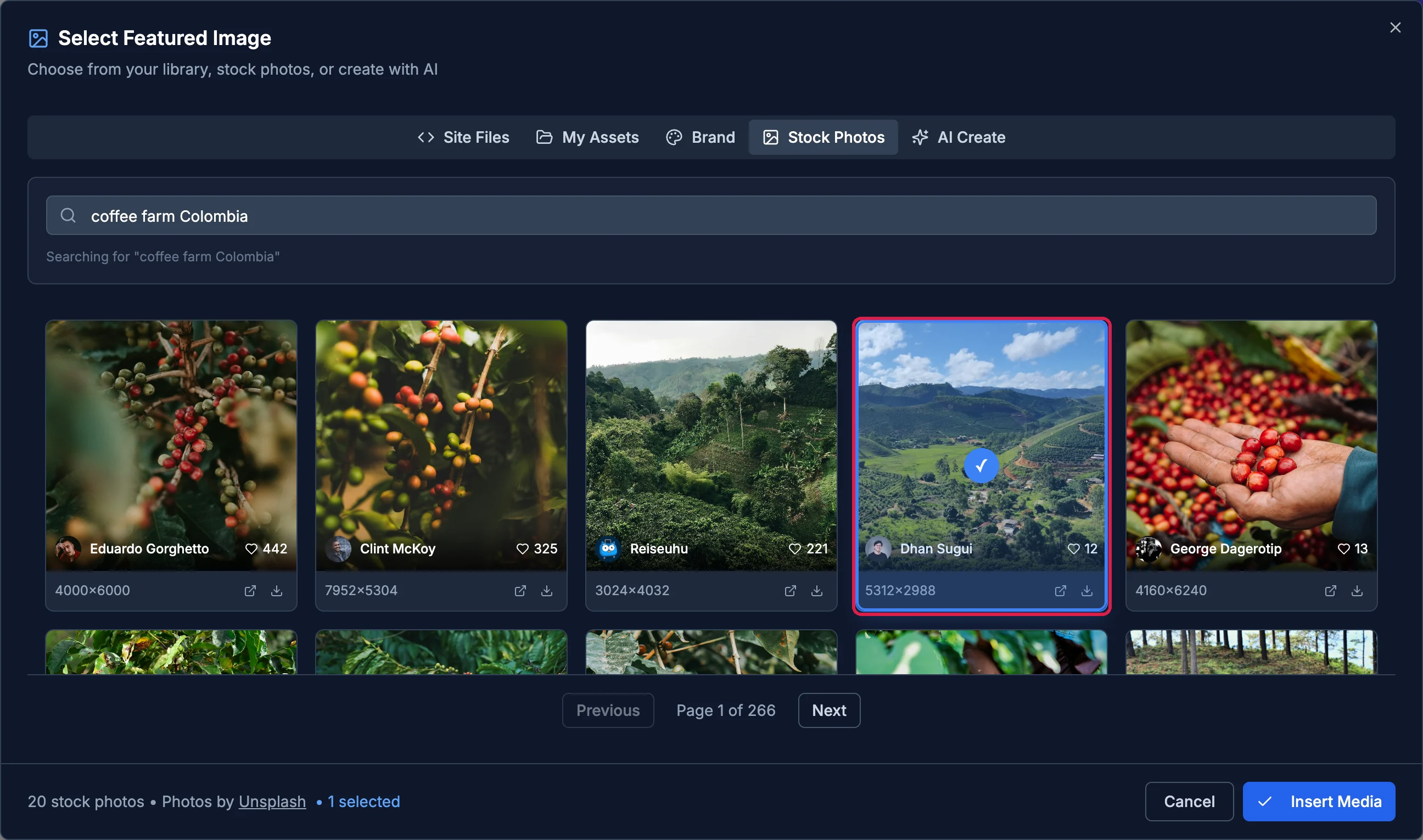Go to the Next page of results

[x=828, y=710]
